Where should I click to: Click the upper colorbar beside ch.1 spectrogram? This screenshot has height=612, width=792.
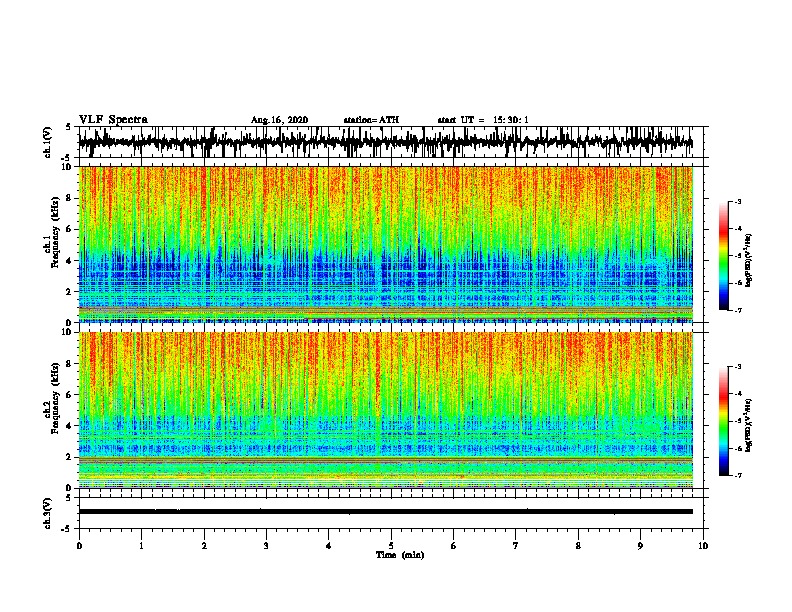coord(724,256)
